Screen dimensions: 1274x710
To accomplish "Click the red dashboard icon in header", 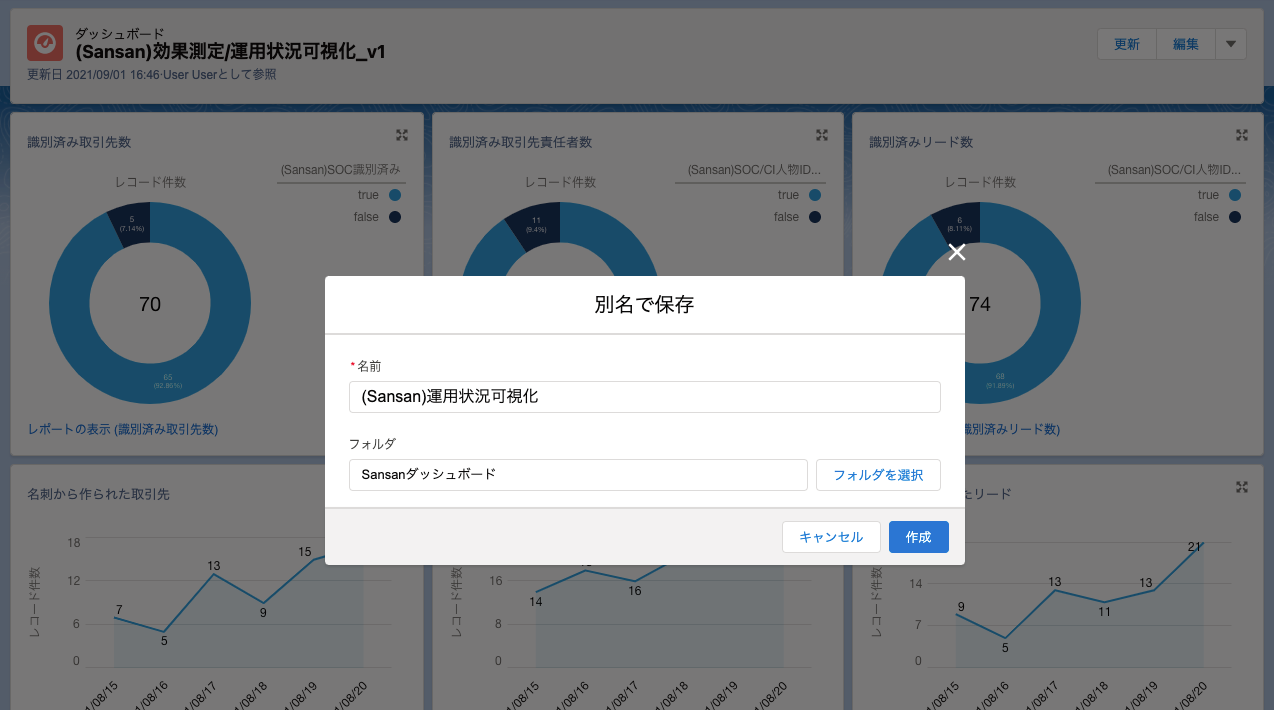I will [45, 44].
